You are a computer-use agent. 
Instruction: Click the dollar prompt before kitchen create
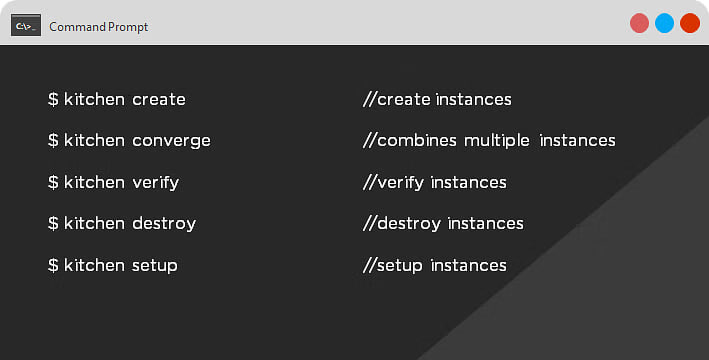tap(53, 99)
